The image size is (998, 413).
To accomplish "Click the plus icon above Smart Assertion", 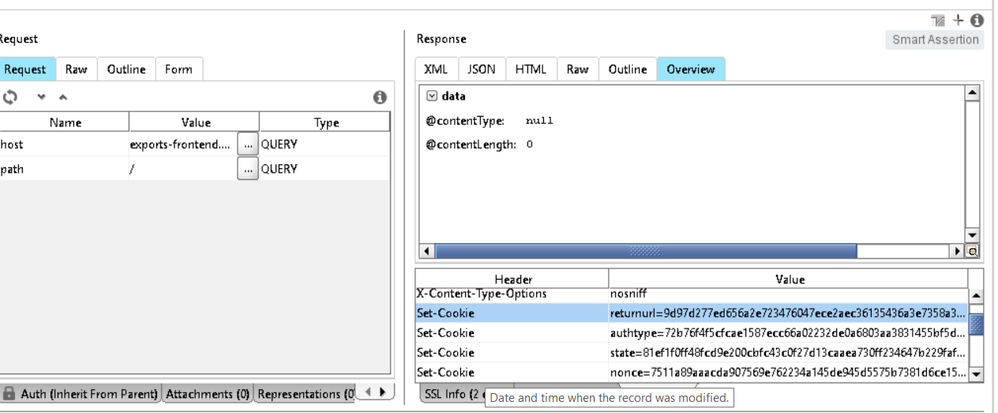I will [958, 20].
